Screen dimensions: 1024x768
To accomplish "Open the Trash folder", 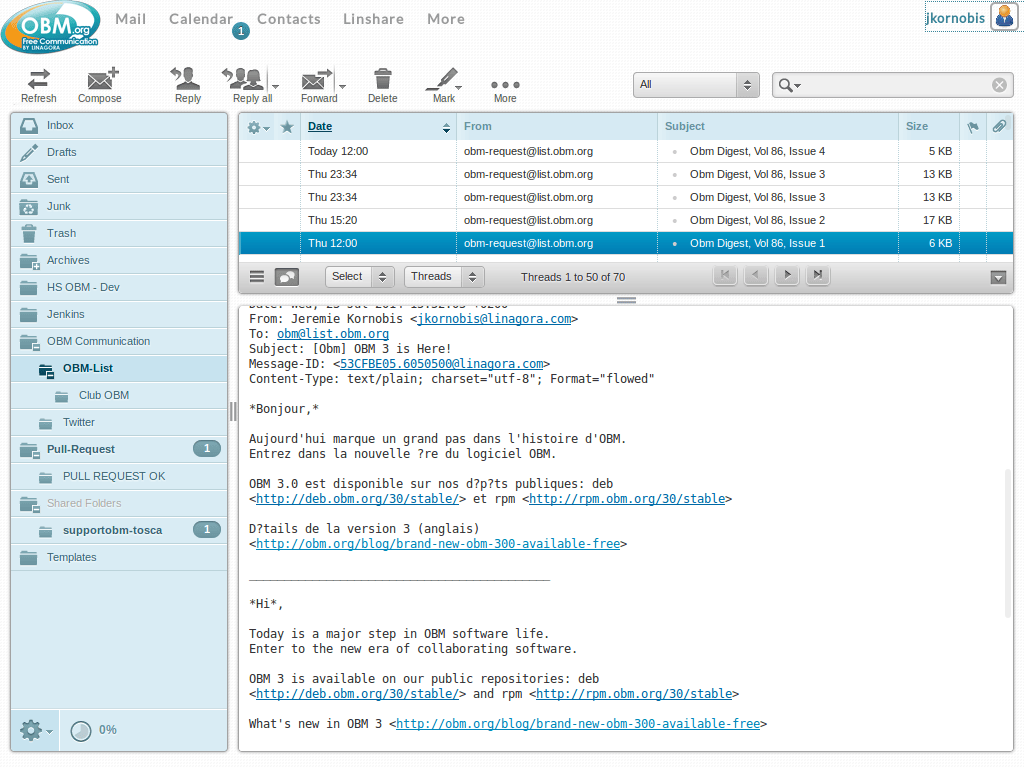I will click(x=119, y=233).
